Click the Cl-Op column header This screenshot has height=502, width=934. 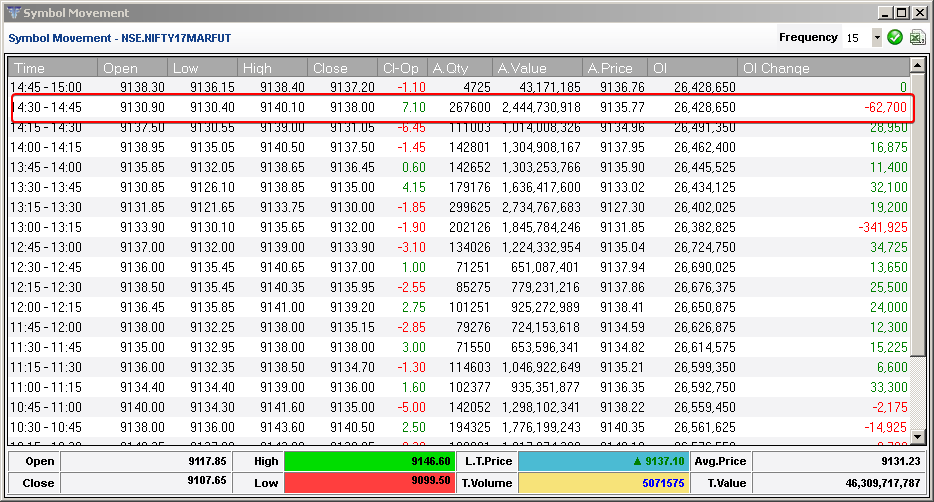point(403,68)
